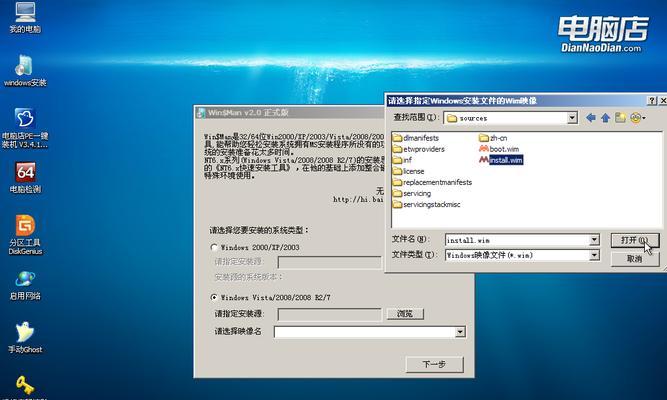This screenshot has width=667, height=400.
Task: Go back with the blue arrow button
Action: 590,118
